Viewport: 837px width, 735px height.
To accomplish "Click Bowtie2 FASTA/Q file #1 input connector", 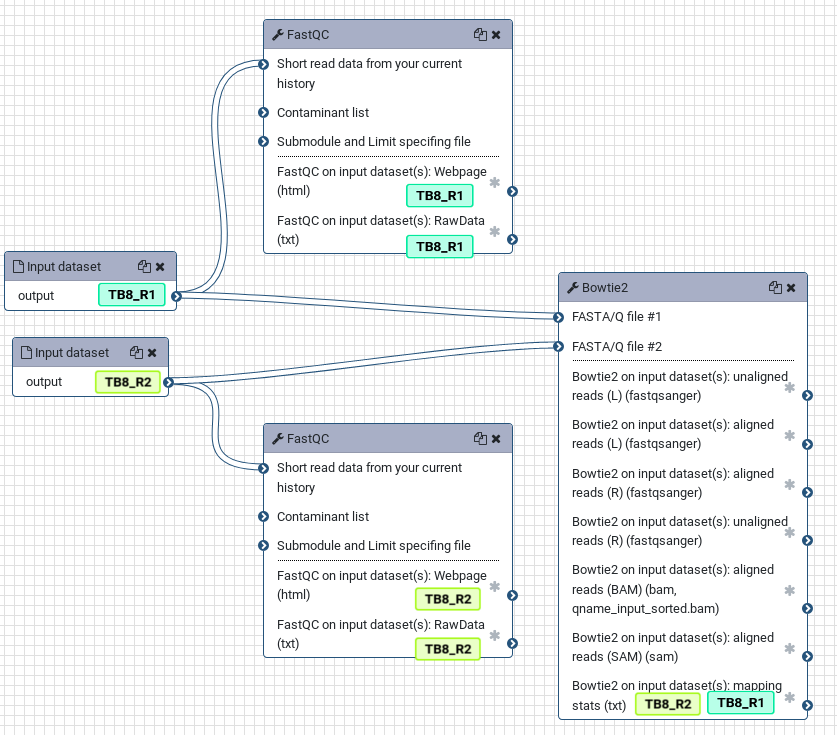I will pos(558,318).
